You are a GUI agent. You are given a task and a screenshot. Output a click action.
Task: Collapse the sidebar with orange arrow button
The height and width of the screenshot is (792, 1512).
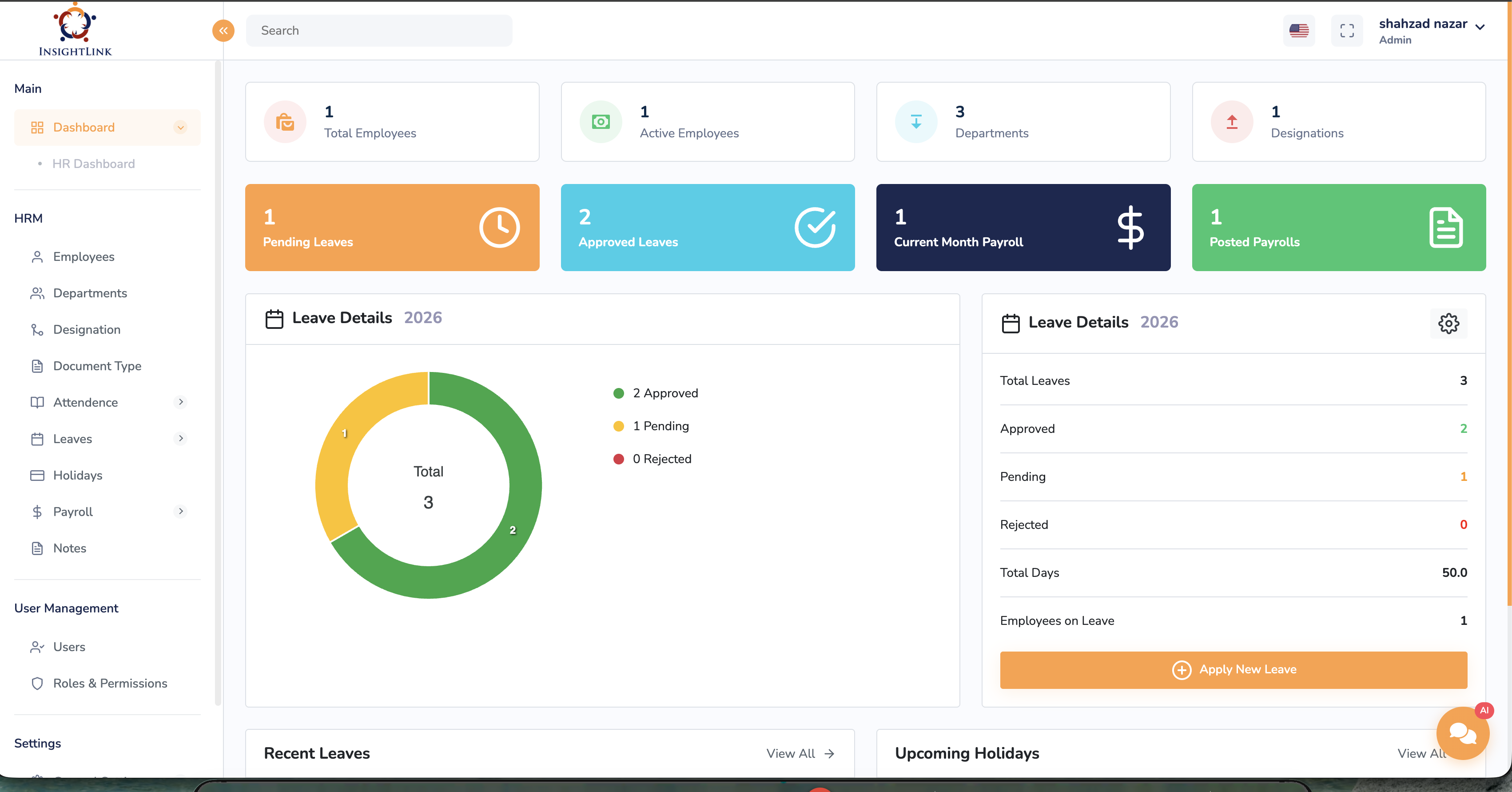pyautogui.click(x=223, y=31)
